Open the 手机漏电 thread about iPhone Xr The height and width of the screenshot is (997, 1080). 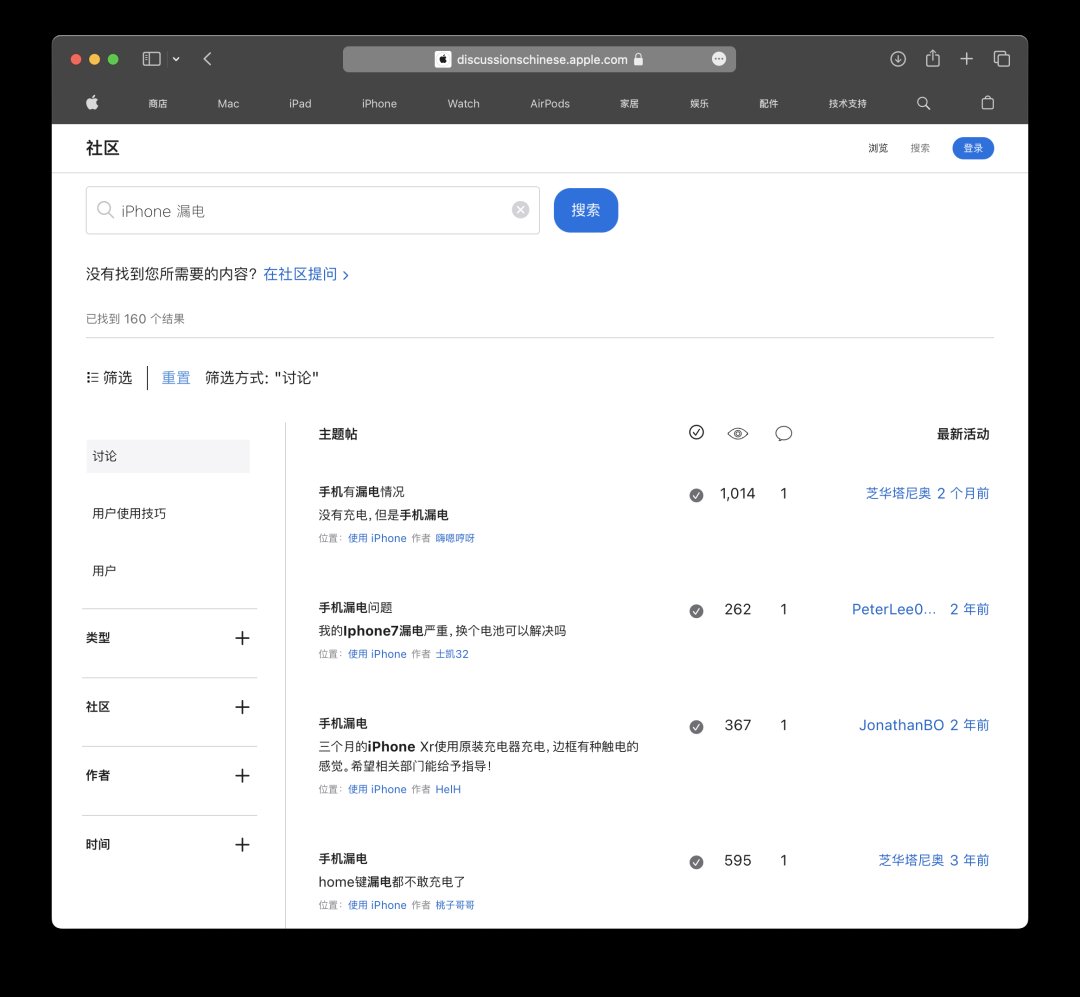tap(342, 723)
